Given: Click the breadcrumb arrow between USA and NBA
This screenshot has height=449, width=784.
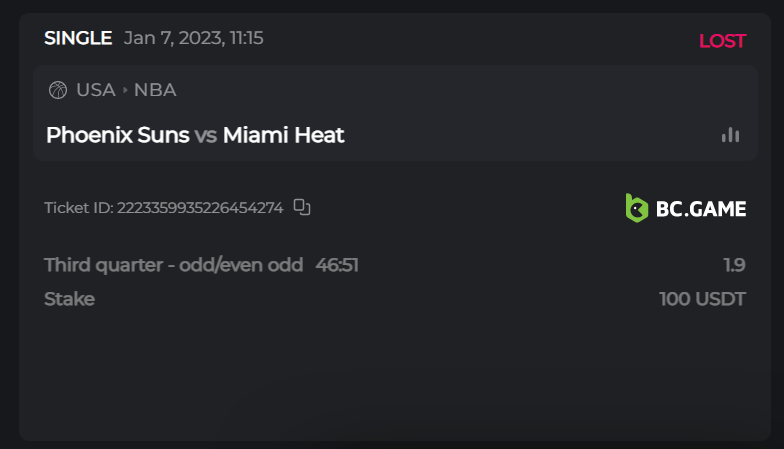Looking at the screenshot, I should click(125, 90).
